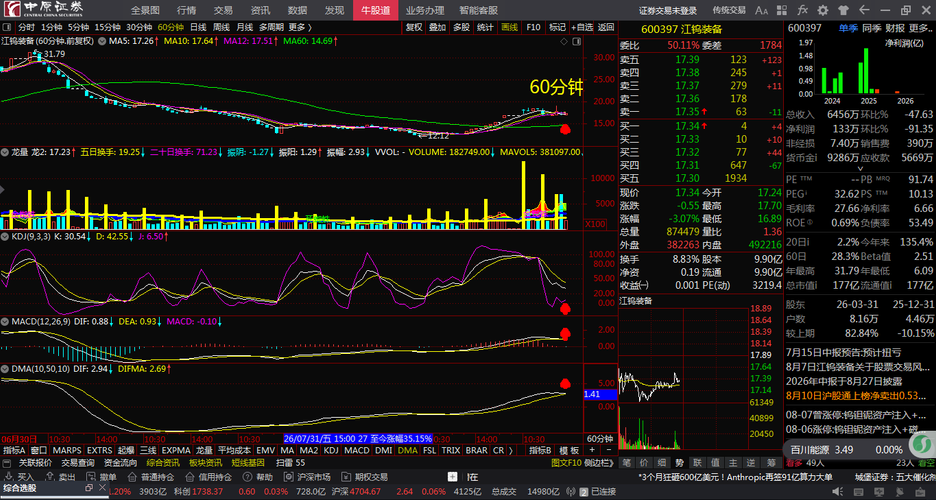936x500 pixels.
Task: Restore the 综合选股 floating panel window icon
Action: tap(89, 487)
